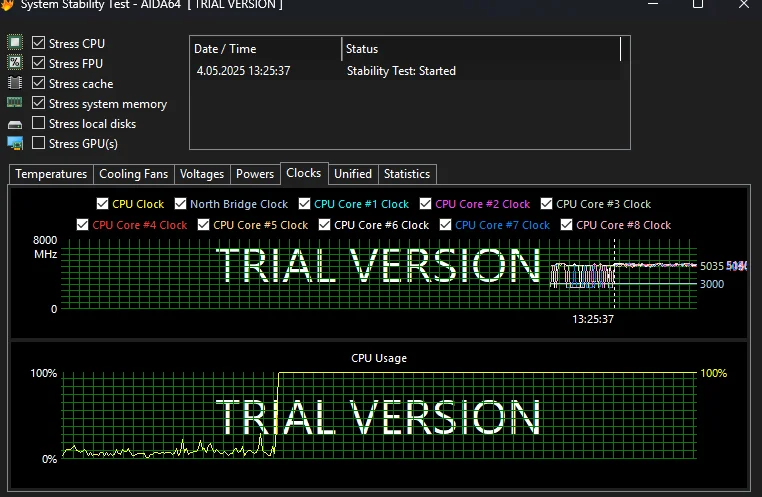The height and width of the screenshot is (497, 762).
Task: Click the Date / Time column header
Action: point(266,49)
